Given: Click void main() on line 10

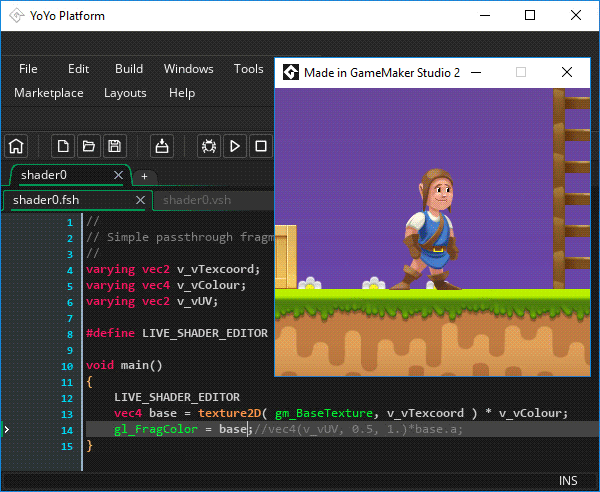Looking at the screenshot, I should coord(124,365).
